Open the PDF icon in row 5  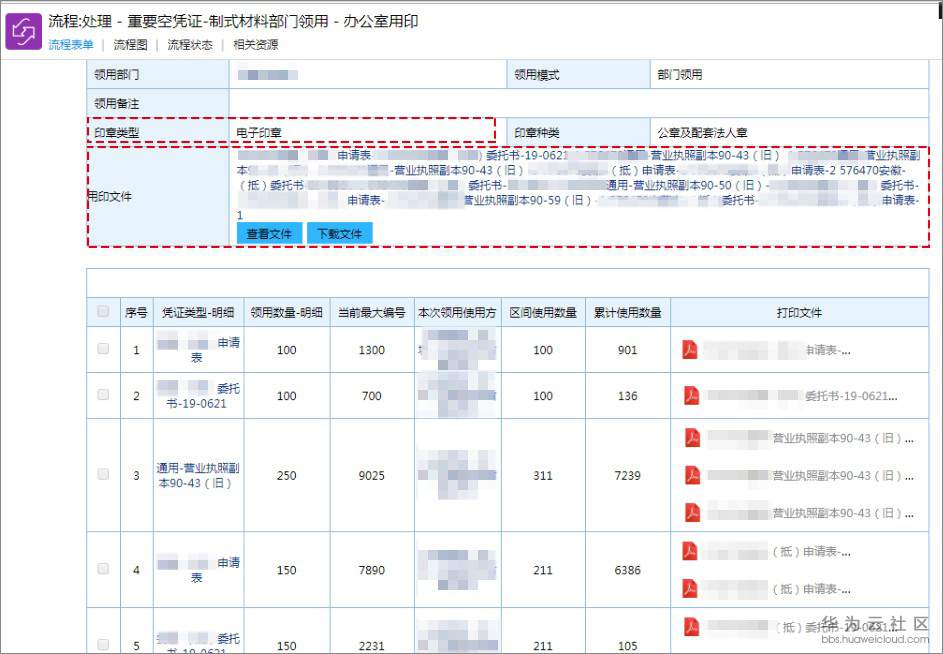(x=692, y=626)
